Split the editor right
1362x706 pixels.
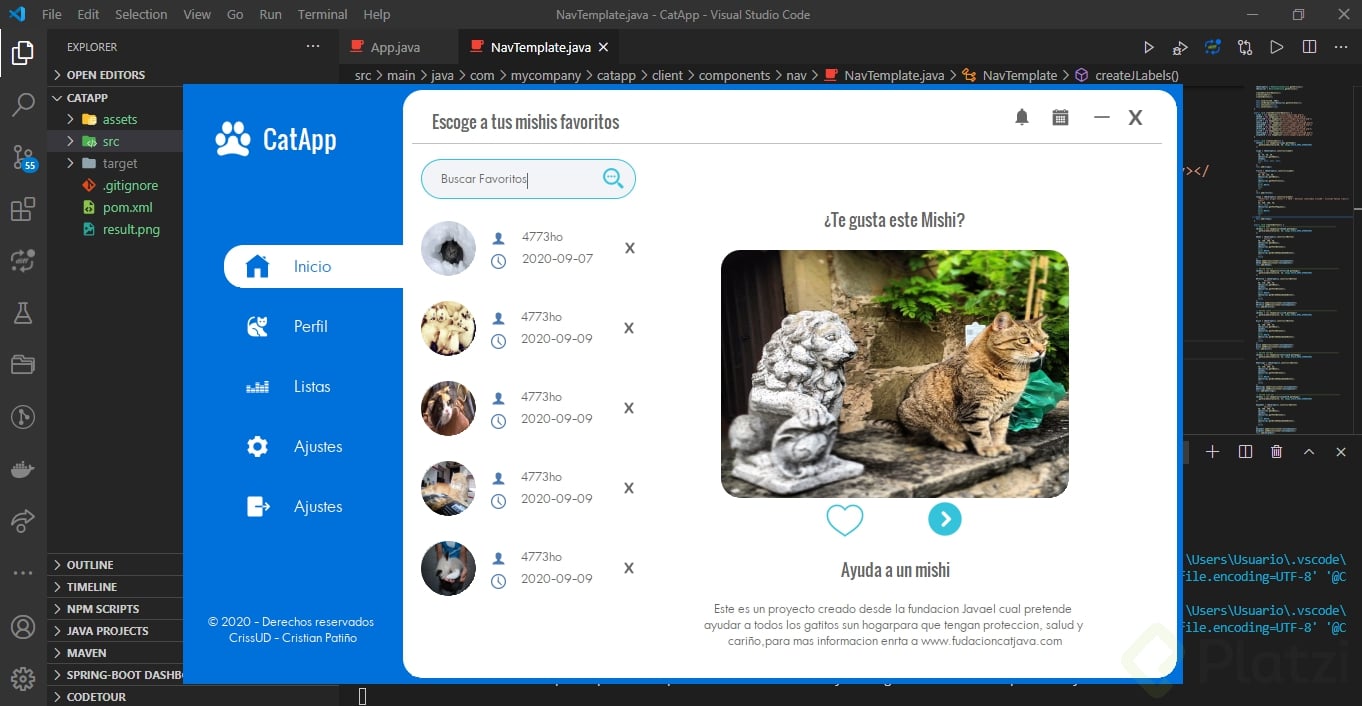(x=1309, y=47)
